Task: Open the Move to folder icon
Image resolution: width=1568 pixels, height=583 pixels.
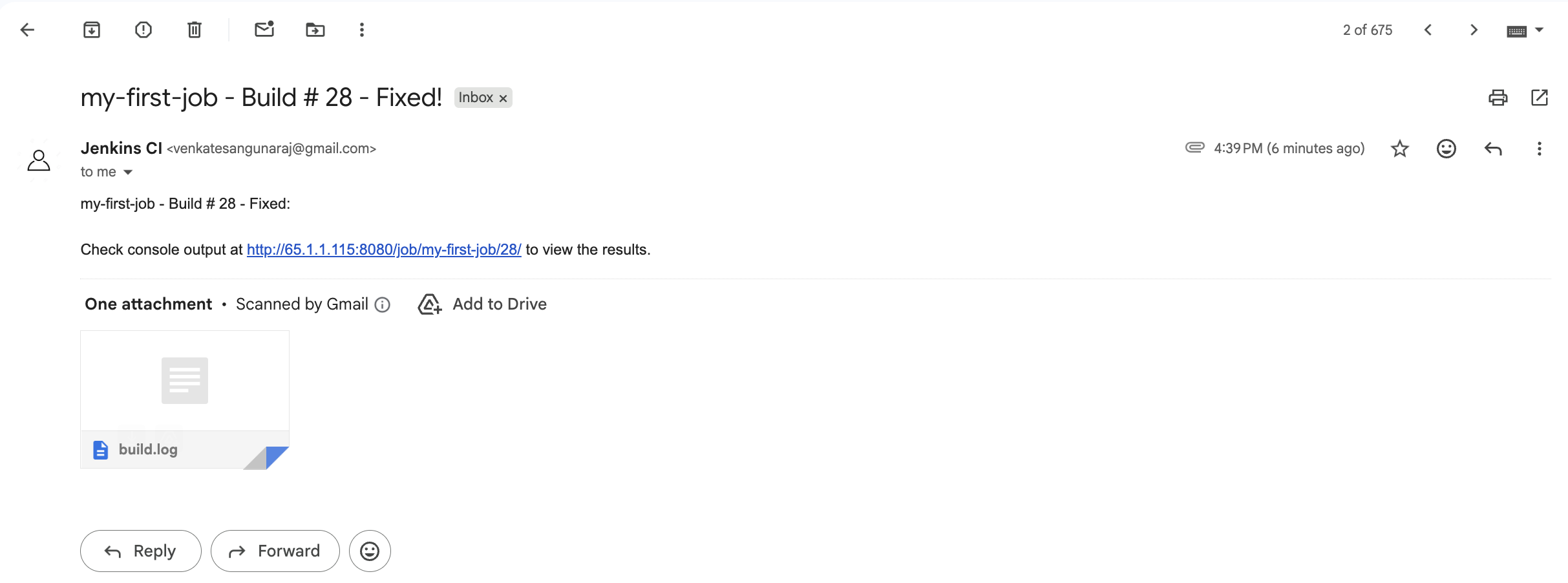Action: coord(315,30)
